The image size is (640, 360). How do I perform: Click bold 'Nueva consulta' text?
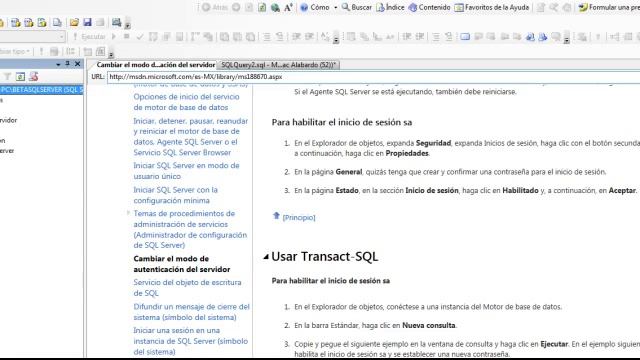[429, 325]
